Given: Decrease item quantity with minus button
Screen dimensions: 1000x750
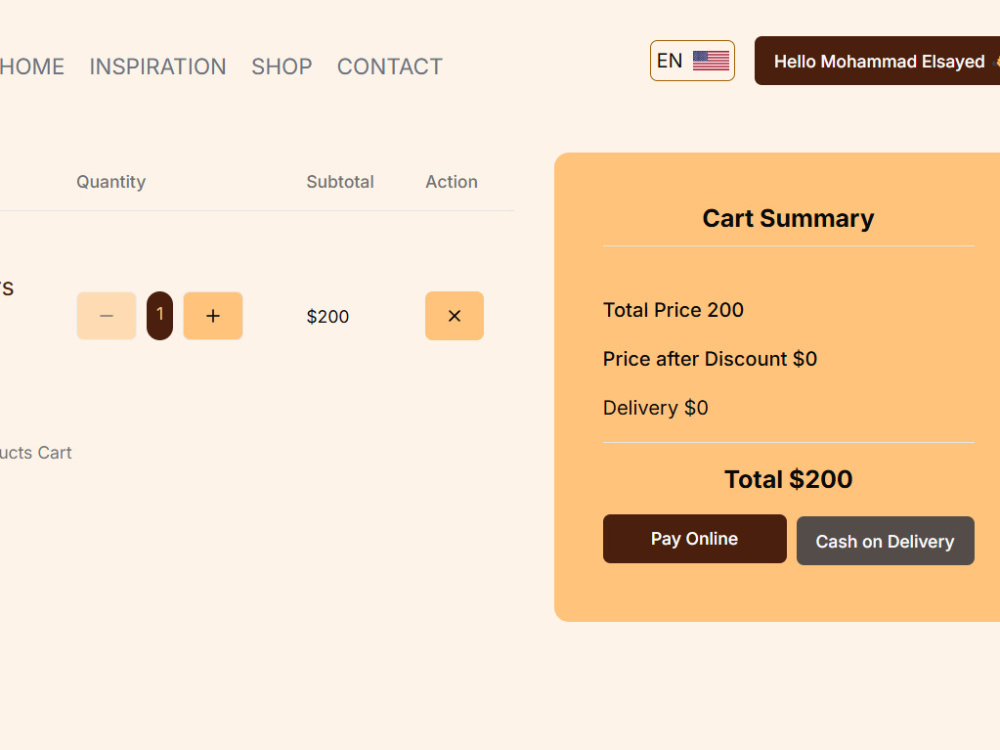Looking at the screenshot, I should pyautogui.click(x=107, y=316).
